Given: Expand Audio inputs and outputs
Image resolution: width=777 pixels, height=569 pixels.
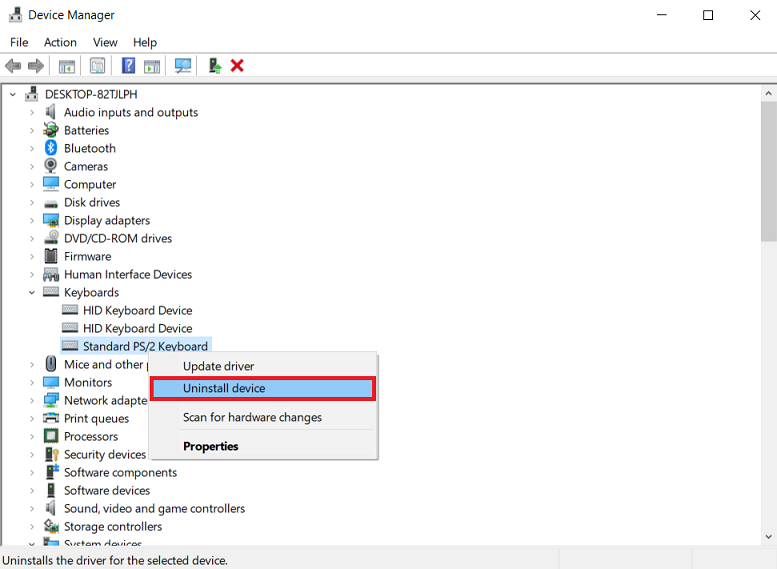Looking at the screenshot, I should click(x=32, y=113).
